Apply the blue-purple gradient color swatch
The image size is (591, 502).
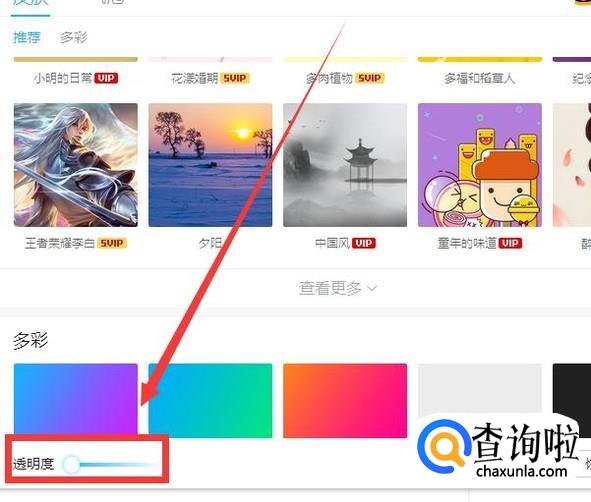[x=76, y=400]
